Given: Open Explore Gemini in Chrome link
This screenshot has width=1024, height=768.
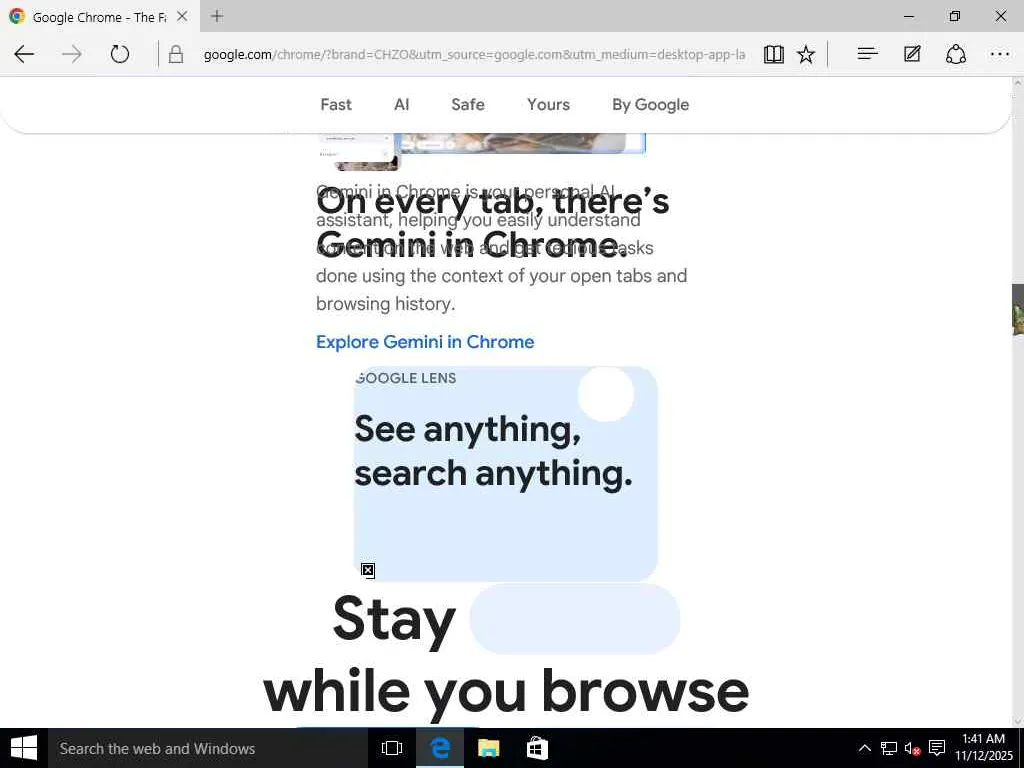Looking at the screenshot, I should coord(425,342).
